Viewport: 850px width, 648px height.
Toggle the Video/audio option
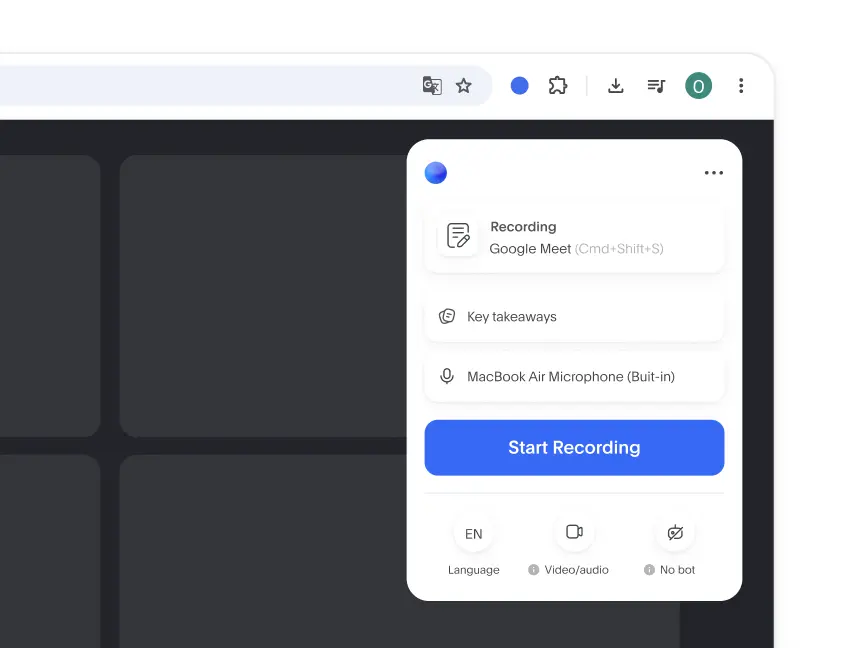click(x=574, y=533)
